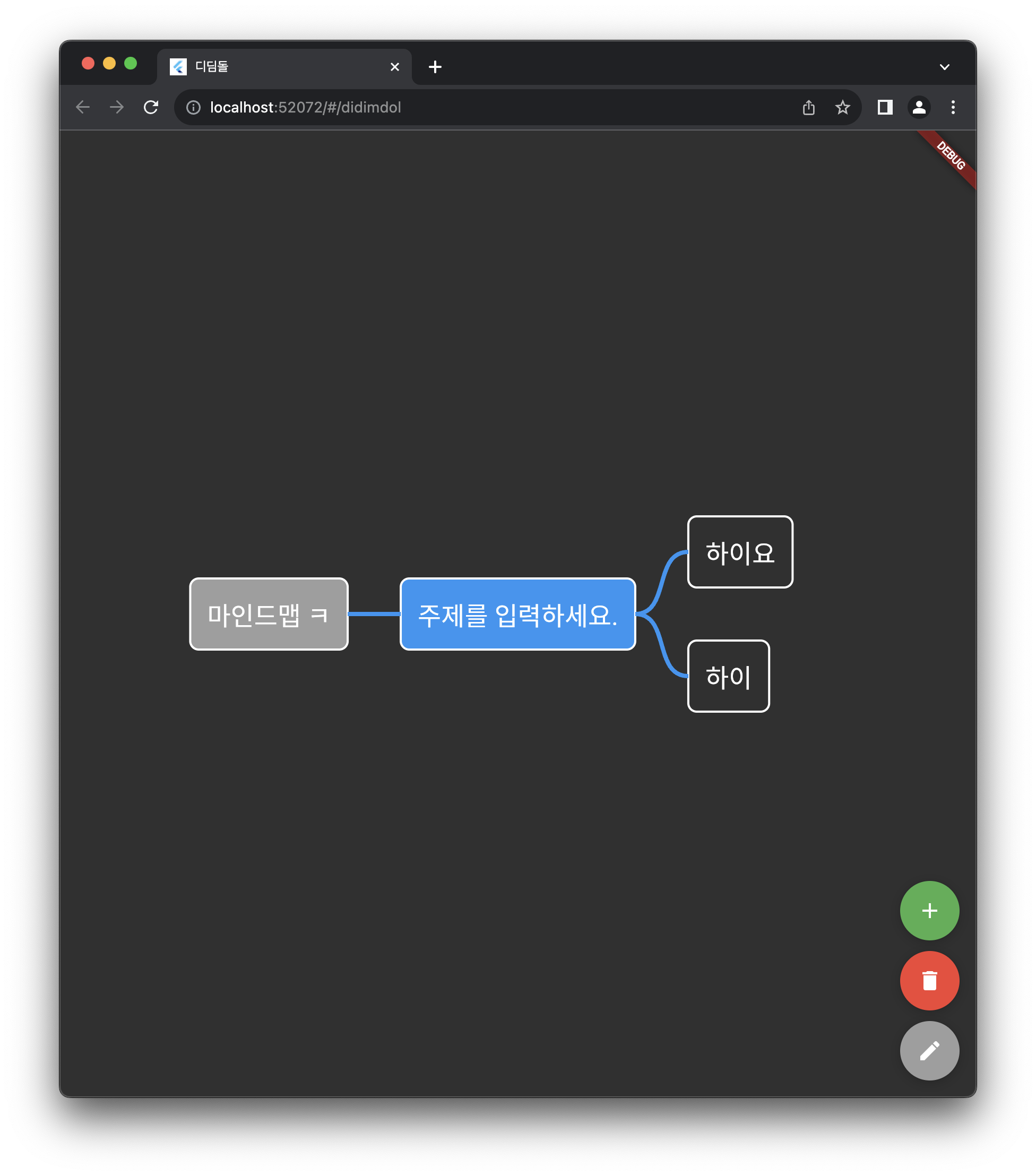Open Chrome three-dot menu
The height and width of the screenshot is (1176, 1036).
coord(953,107)
